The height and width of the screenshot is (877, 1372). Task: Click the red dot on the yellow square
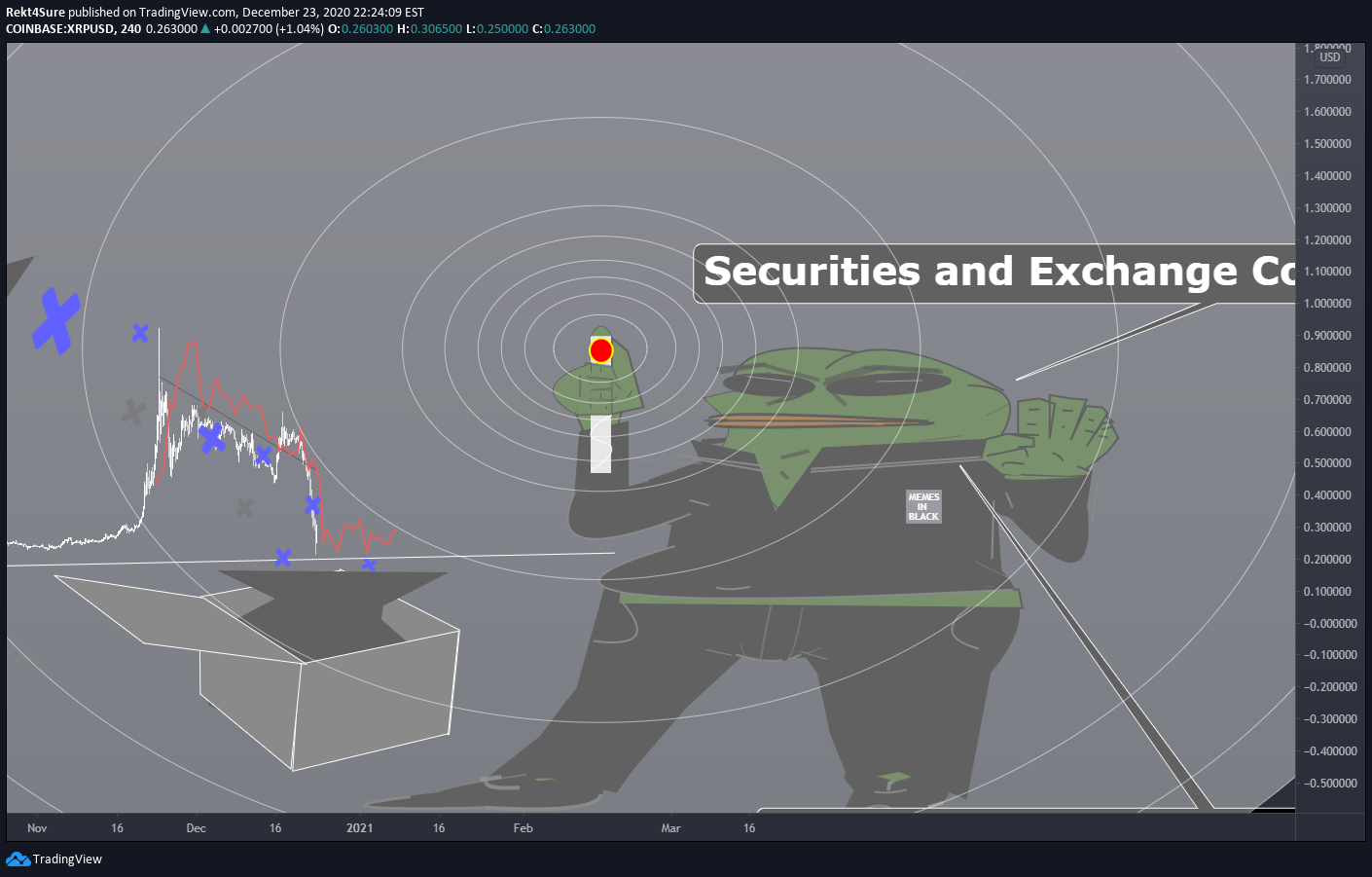click(601, 350)
